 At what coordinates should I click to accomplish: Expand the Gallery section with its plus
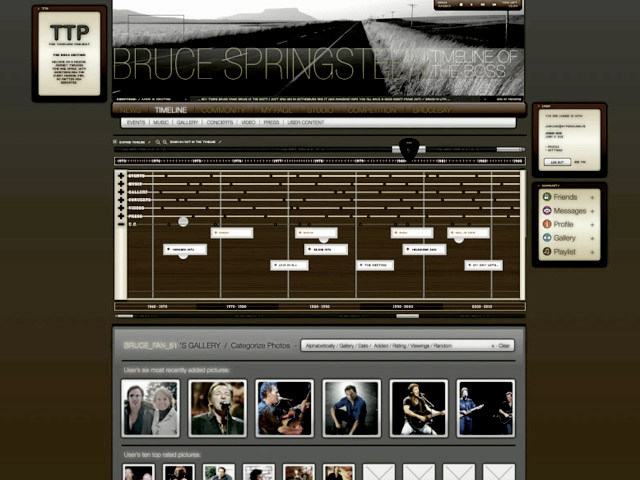click(592, 238)
